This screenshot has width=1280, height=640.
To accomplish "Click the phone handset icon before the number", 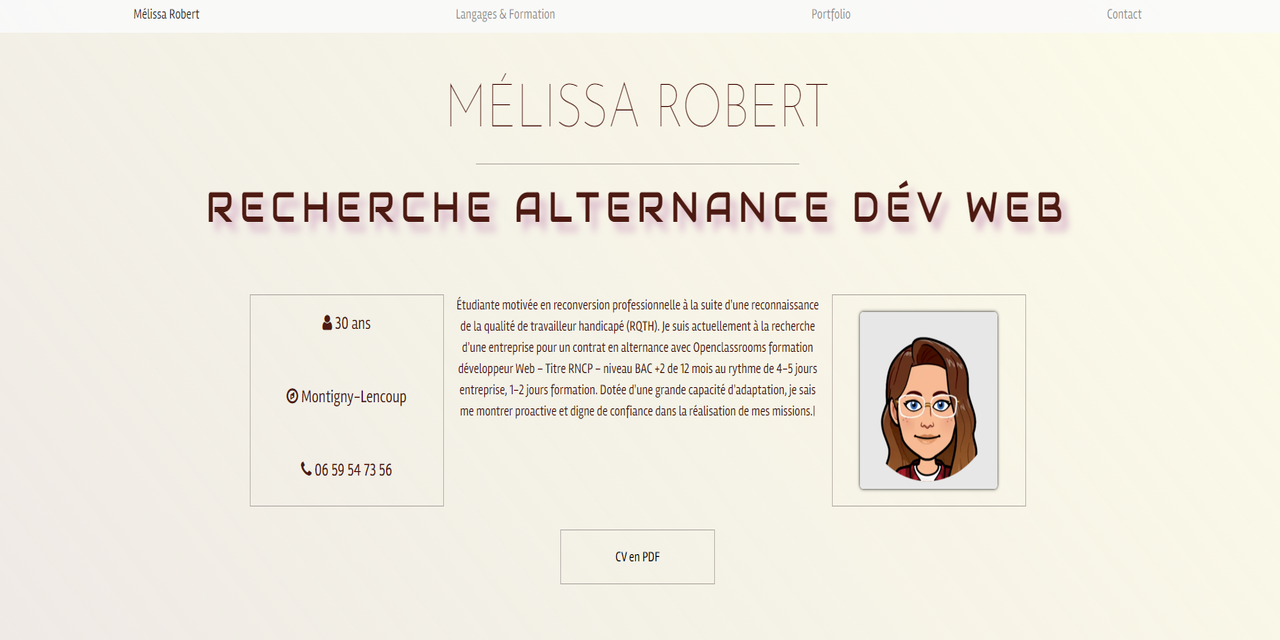I will pyautogui.click(x=305, y=469).
